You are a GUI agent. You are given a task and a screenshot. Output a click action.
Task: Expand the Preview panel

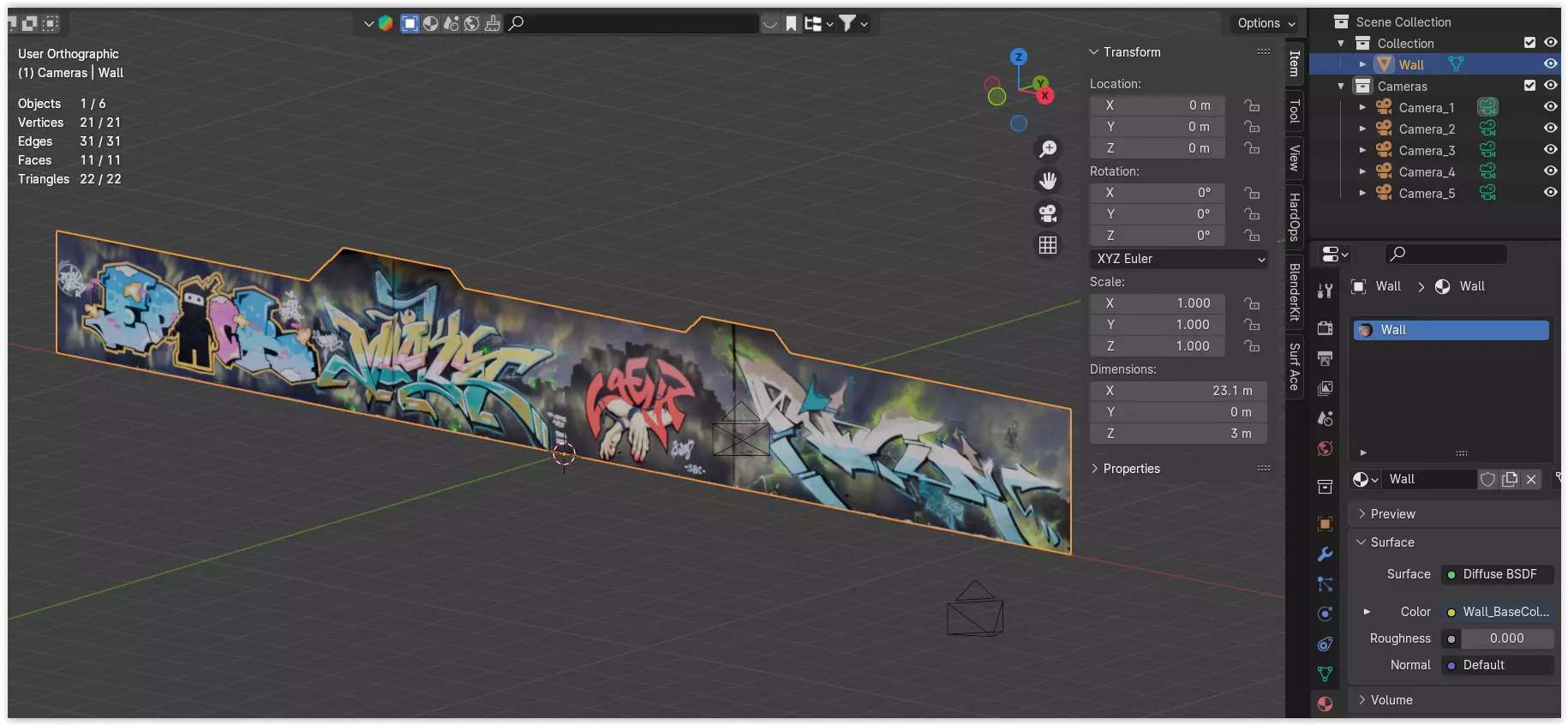click(1362, 514)
